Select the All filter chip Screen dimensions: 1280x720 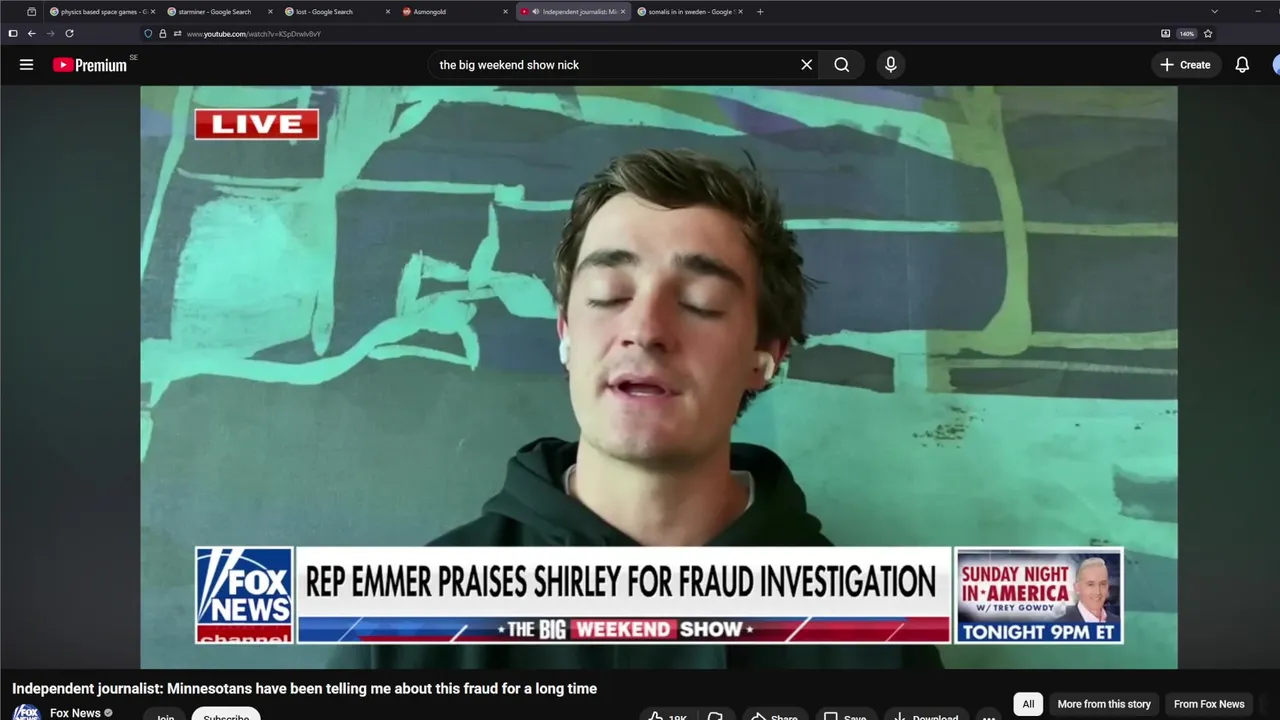1028,704
